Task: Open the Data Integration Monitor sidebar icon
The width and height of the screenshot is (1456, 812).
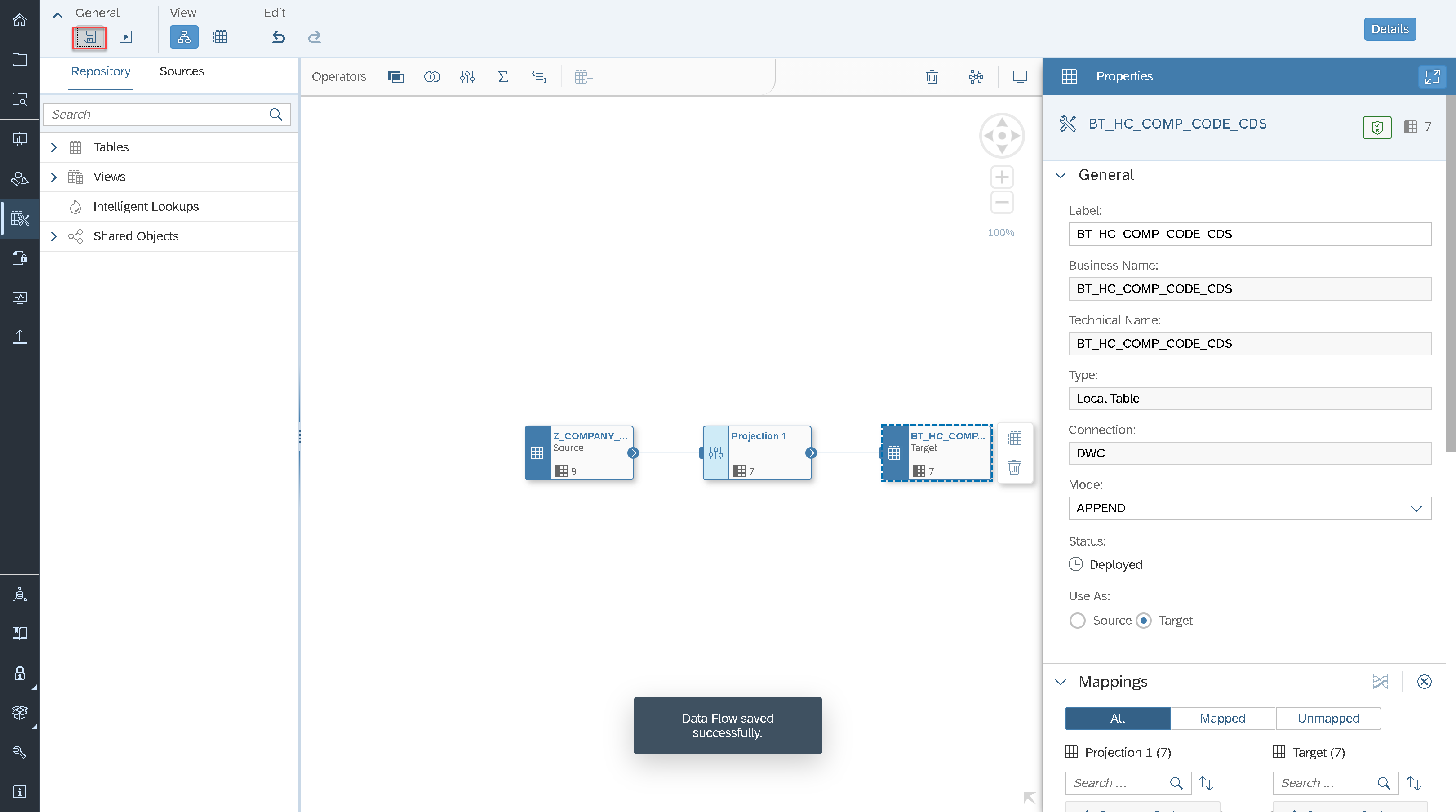Action: point(20,297)
